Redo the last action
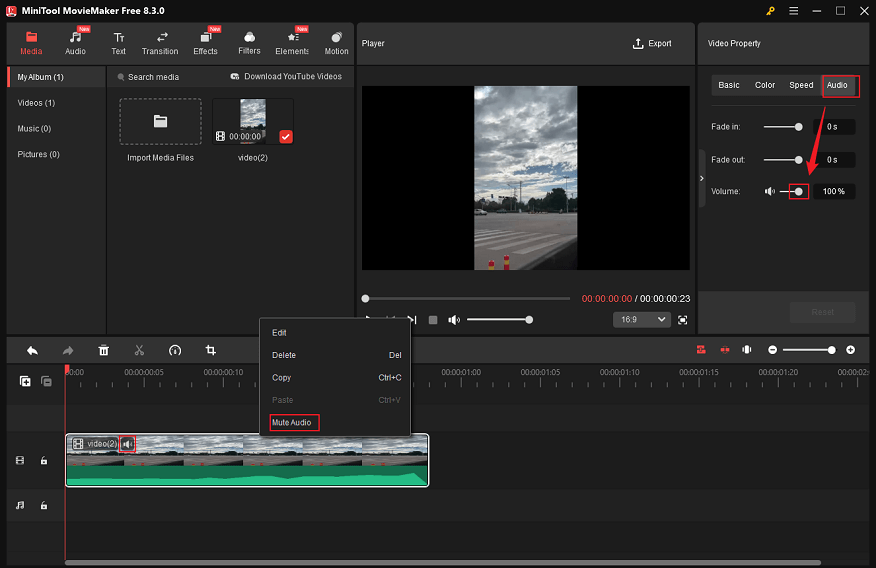The image size is (876, 568). coord(68,350)
